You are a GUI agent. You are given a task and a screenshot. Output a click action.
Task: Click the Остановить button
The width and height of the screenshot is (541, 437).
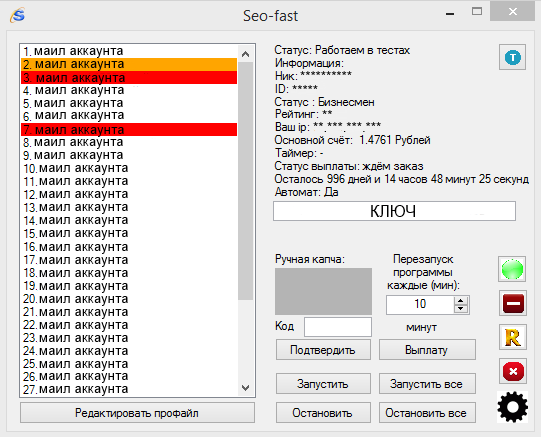pyautogui.click(x=323, y=413)
